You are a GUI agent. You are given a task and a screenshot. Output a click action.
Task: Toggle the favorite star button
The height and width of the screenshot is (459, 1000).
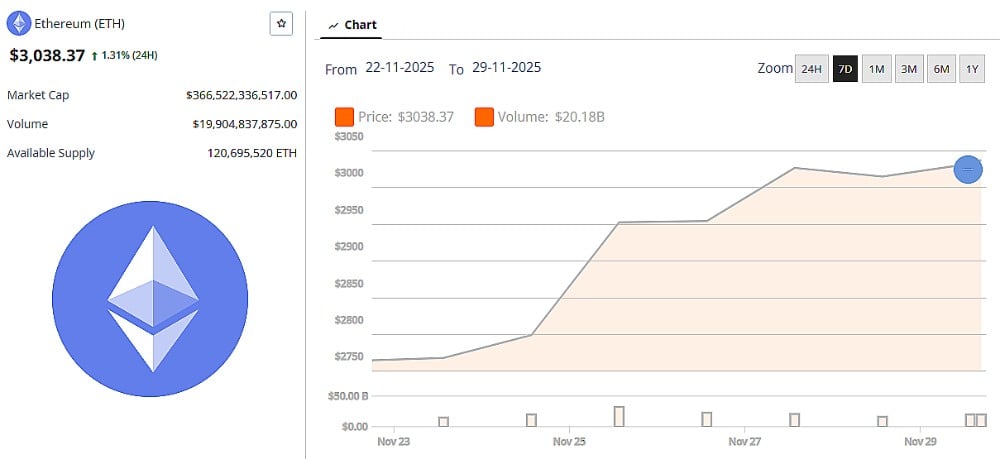point(281,24)
